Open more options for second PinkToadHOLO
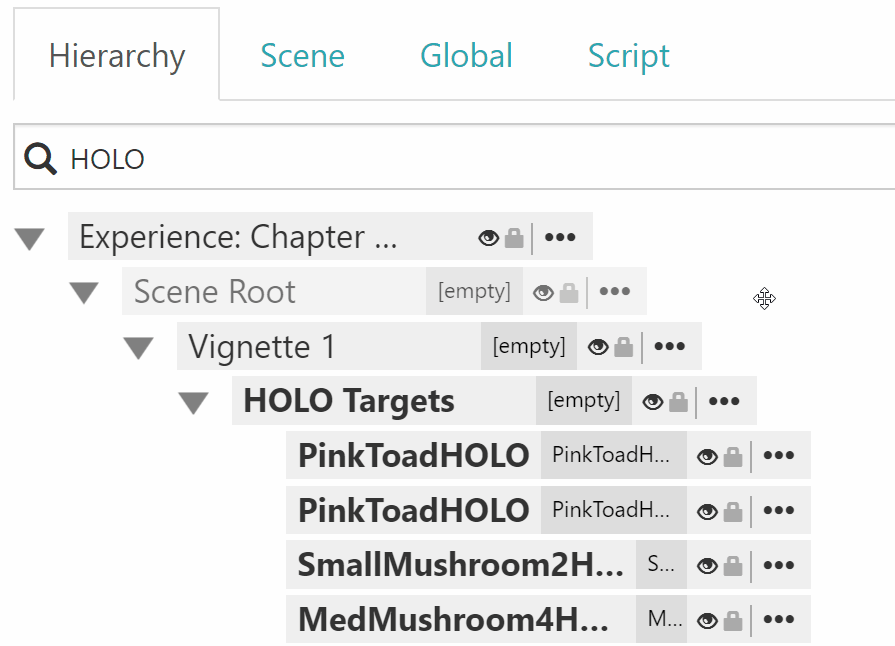The height and width of the screenshot is (646, 895). [779, 510]
